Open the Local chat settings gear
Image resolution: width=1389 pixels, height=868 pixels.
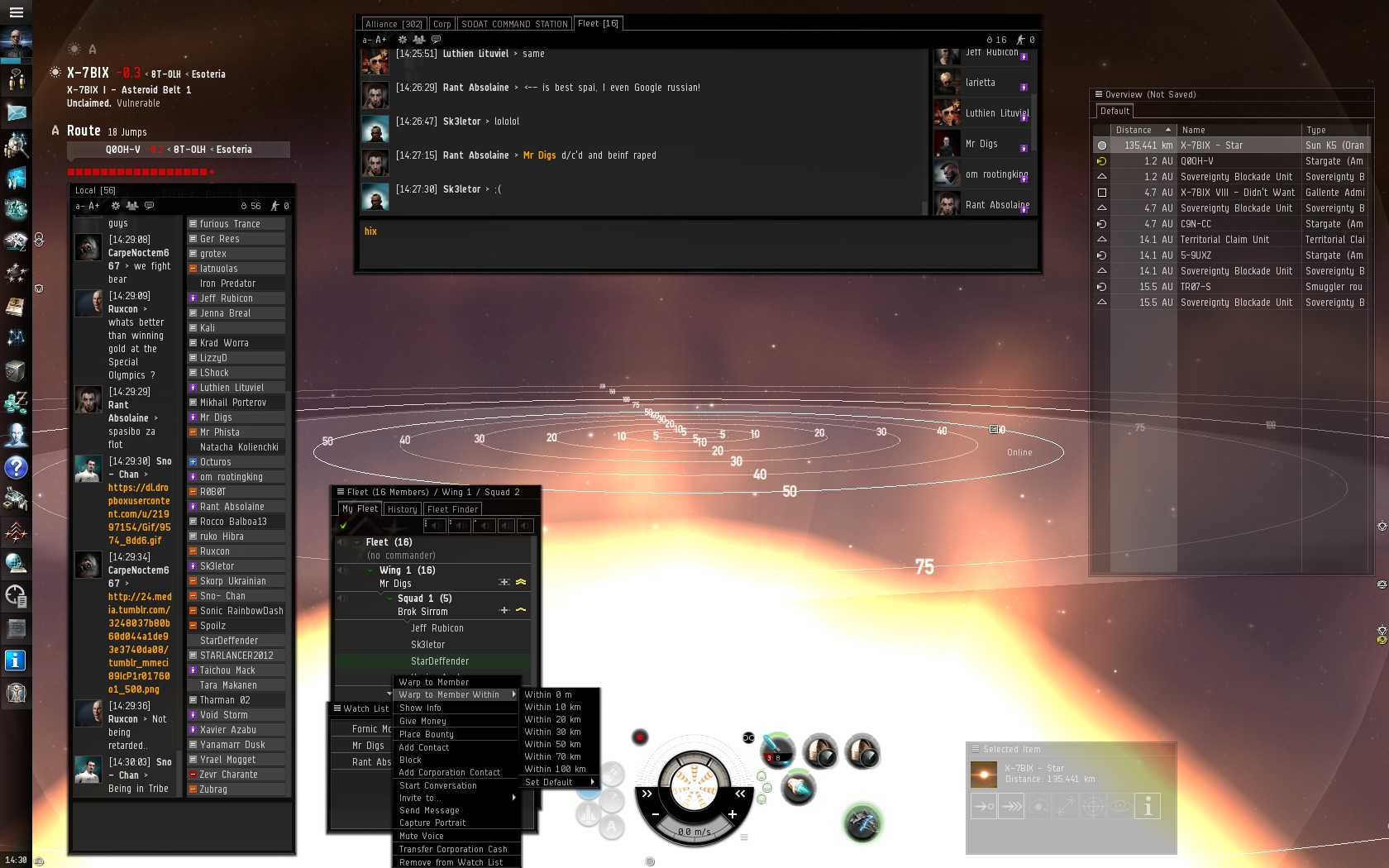tap(116, 206)
